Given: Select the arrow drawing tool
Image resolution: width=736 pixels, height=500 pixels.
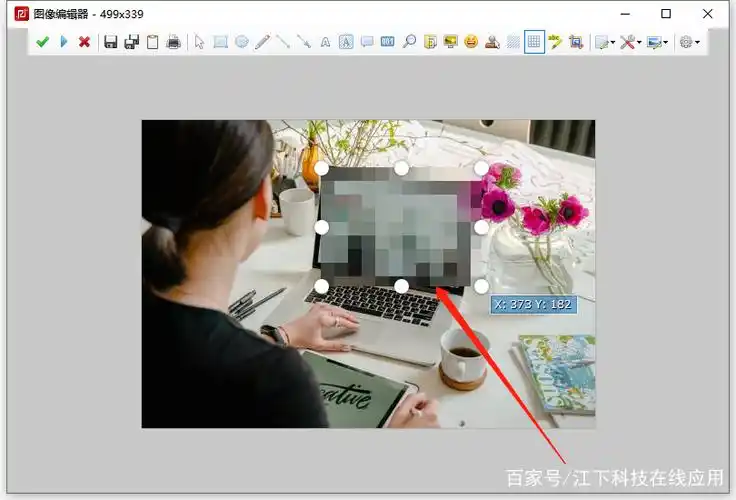Looking at the screenshot, I should click(x=304, y=42).
